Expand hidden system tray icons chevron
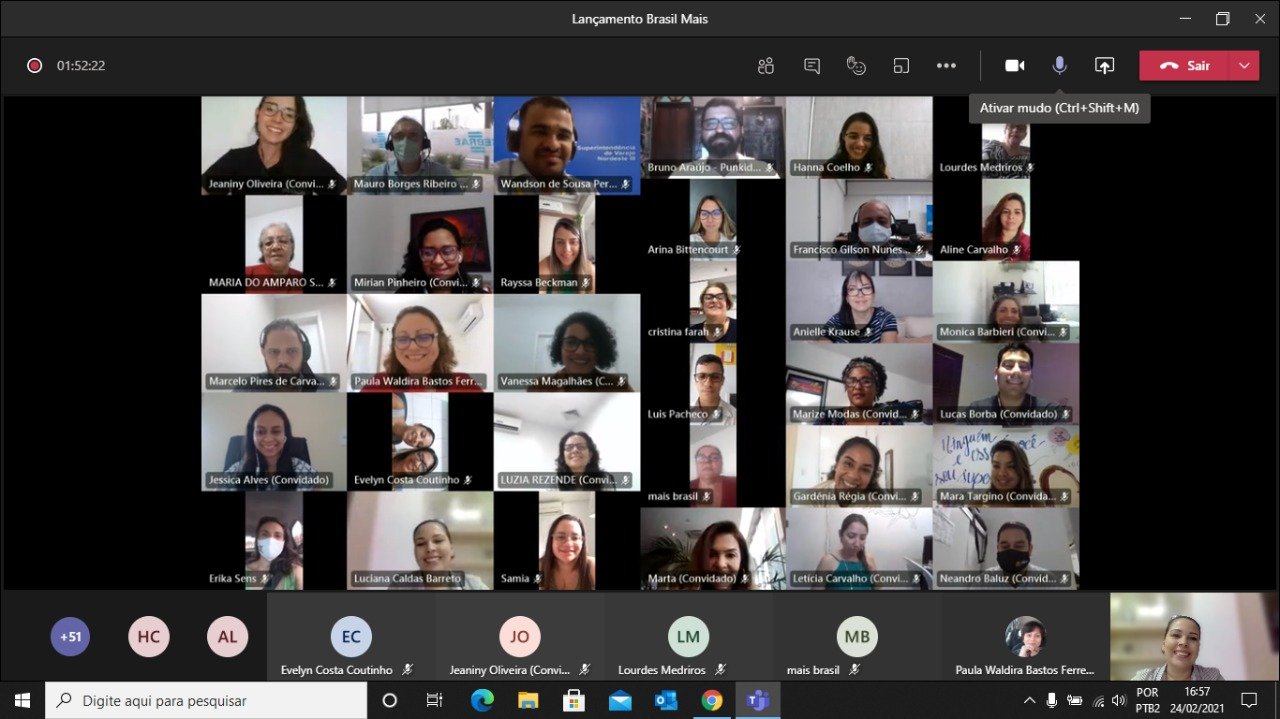This screenshot has width=1280, height=719. (1029, 700)
